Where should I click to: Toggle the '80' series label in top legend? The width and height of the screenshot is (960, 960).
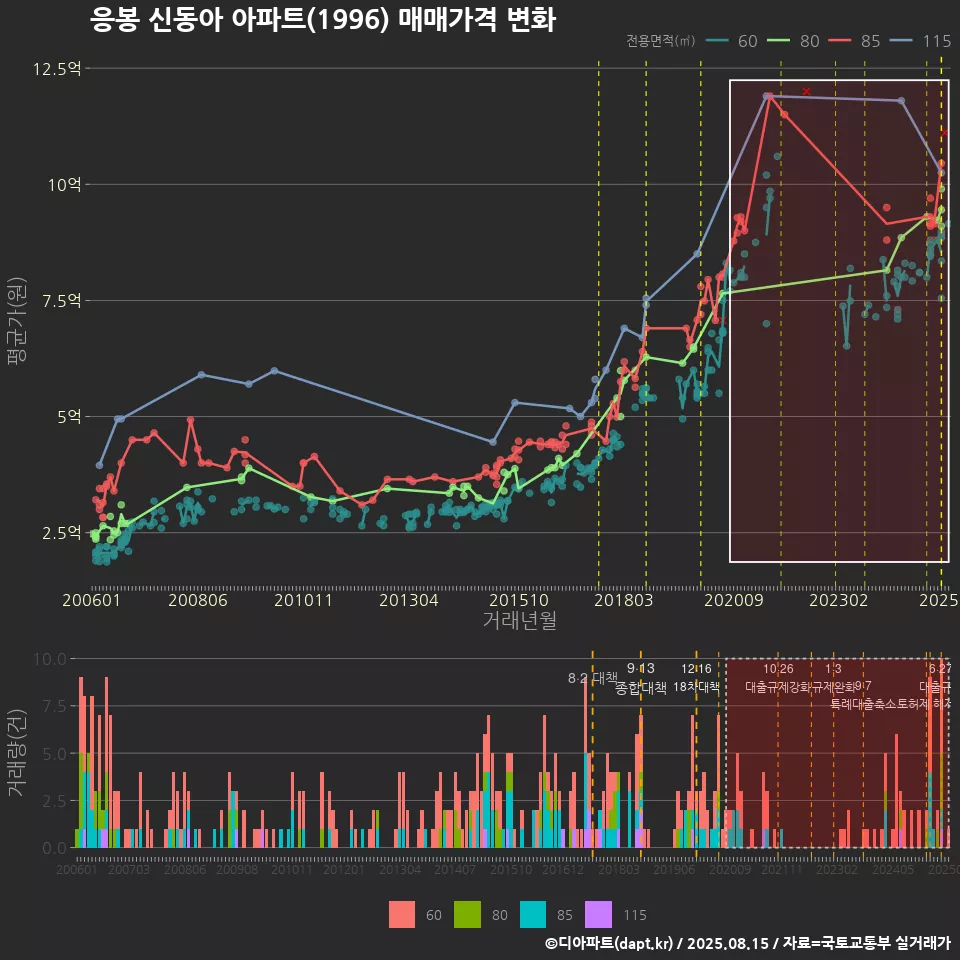pyautogui.click(x=809, y=41)
